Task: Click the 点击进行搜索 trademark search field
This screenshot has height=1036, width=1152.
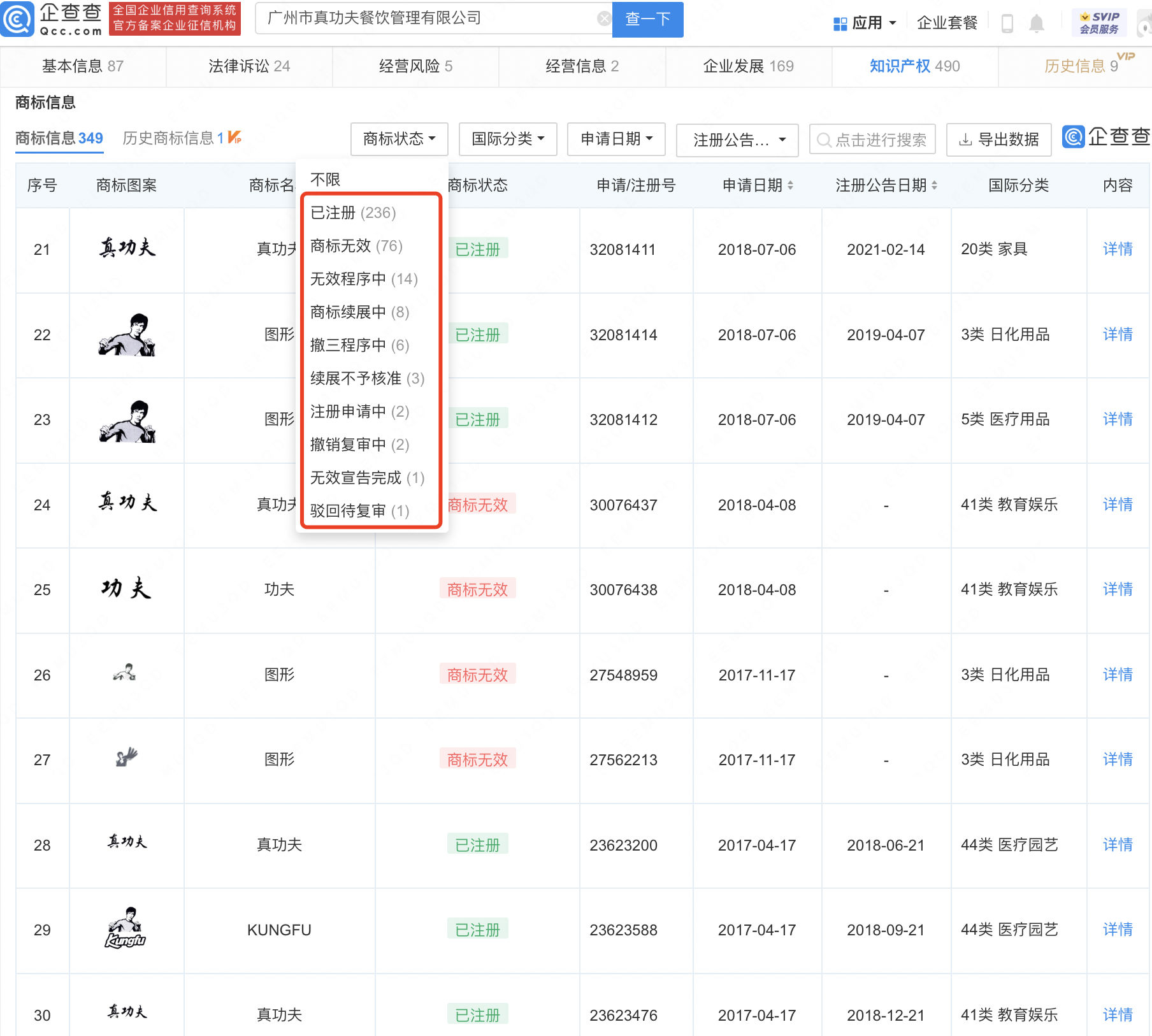Action: pos(872,140)
